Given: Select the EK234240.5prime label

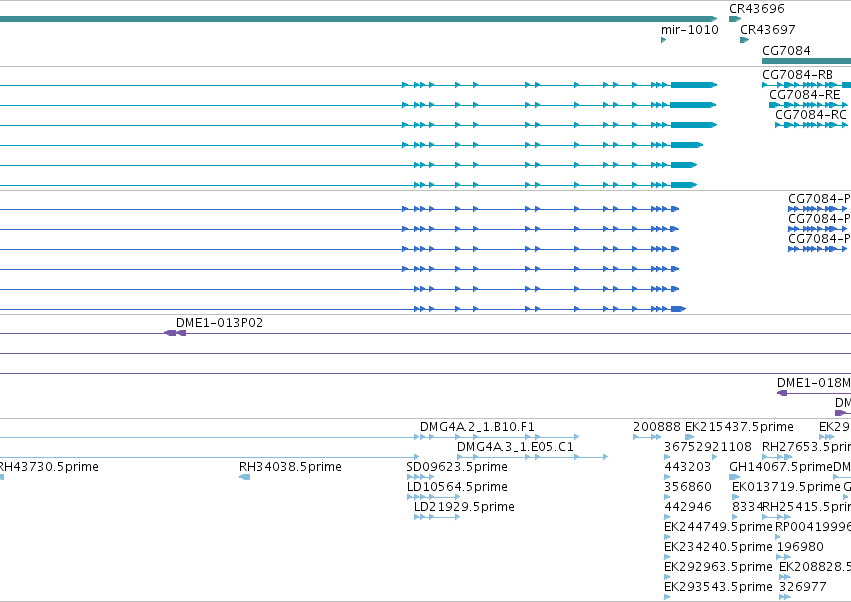Looking at the screenshot, I should coord(718,547).
